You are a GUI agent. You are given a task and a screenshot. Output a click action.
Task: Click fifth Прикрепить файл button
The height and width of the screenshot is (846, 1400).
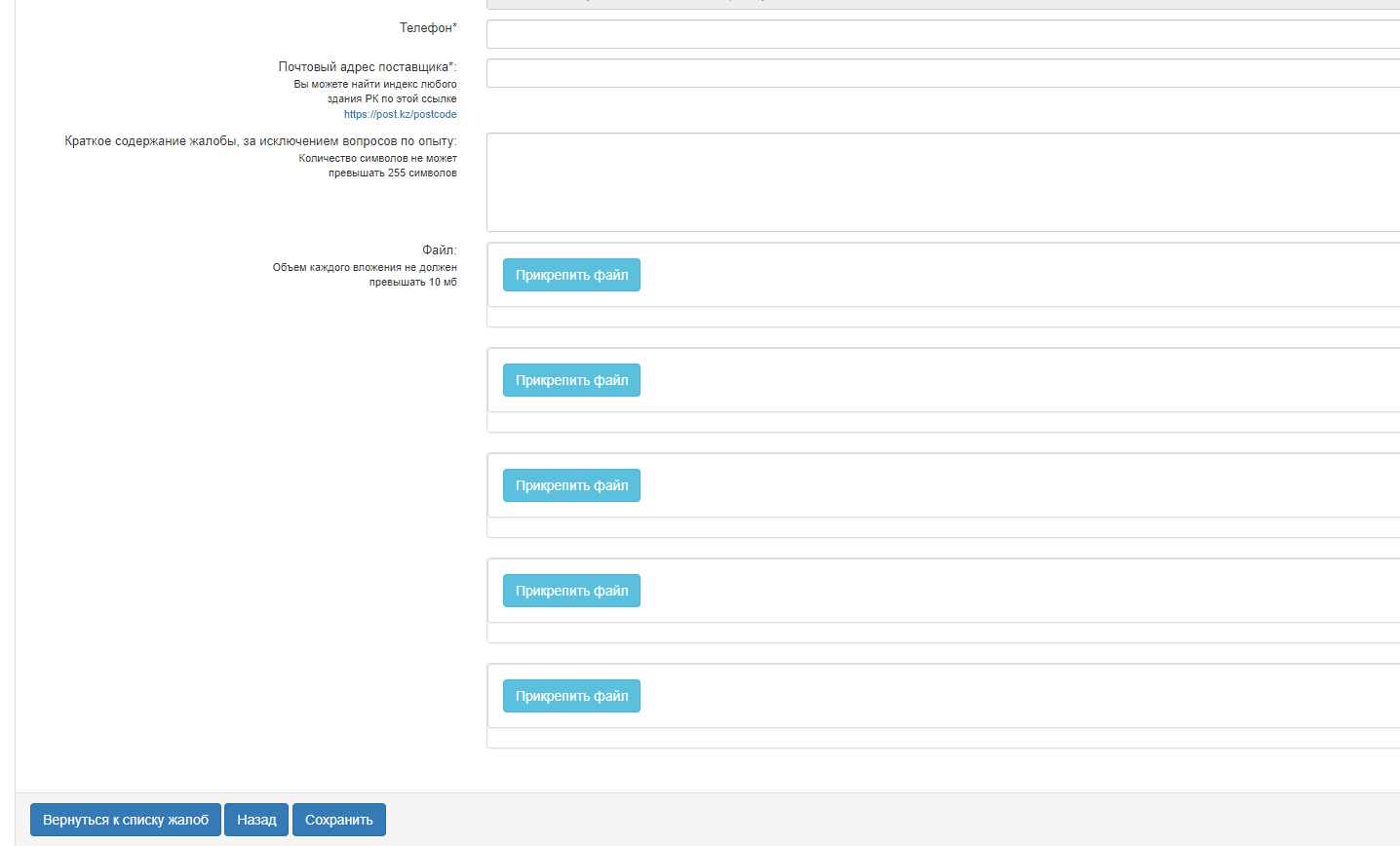[x=571, y=696]
